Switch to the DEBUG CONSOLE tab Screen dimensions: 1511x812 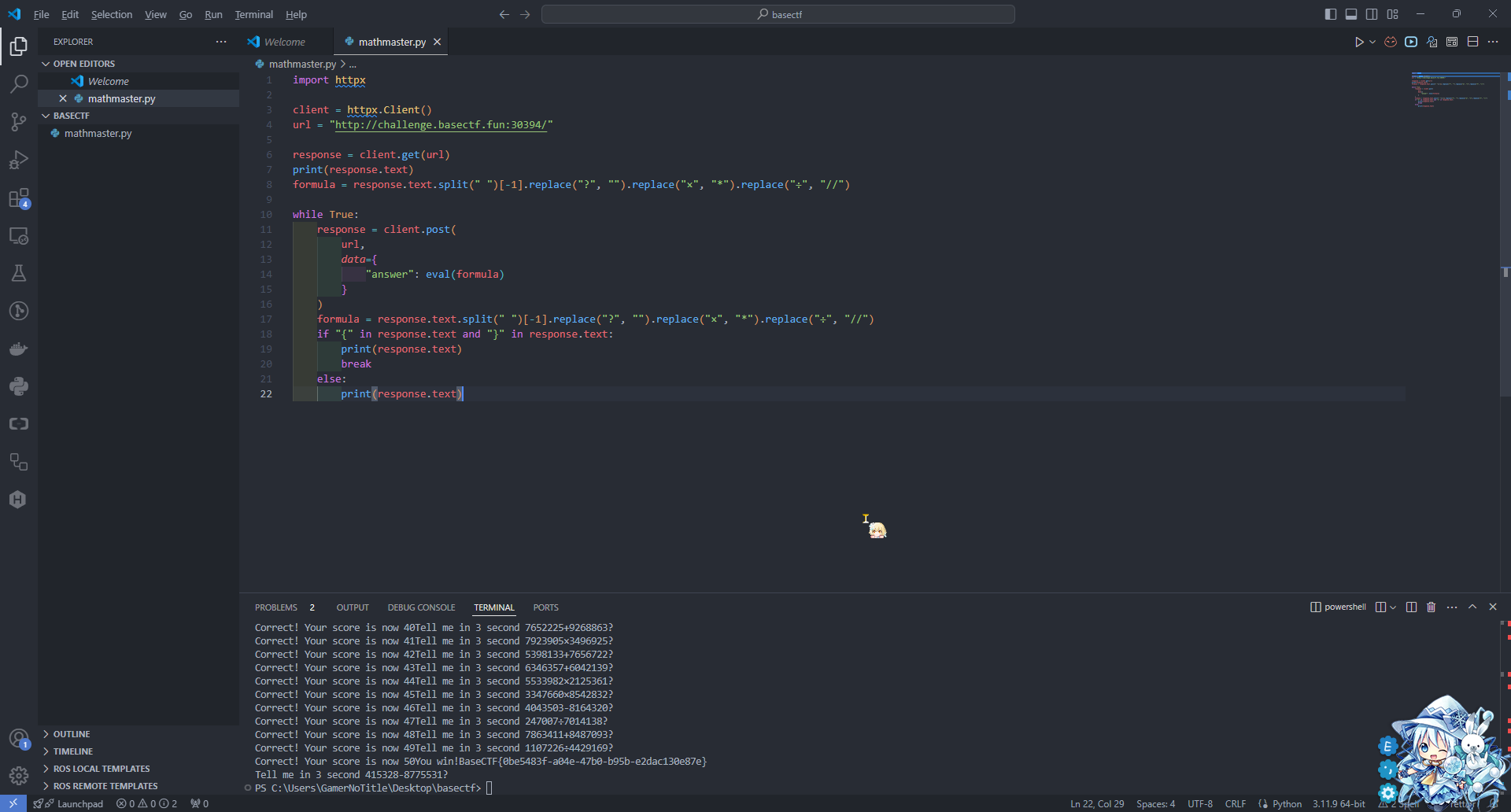(x=421, y=607)
